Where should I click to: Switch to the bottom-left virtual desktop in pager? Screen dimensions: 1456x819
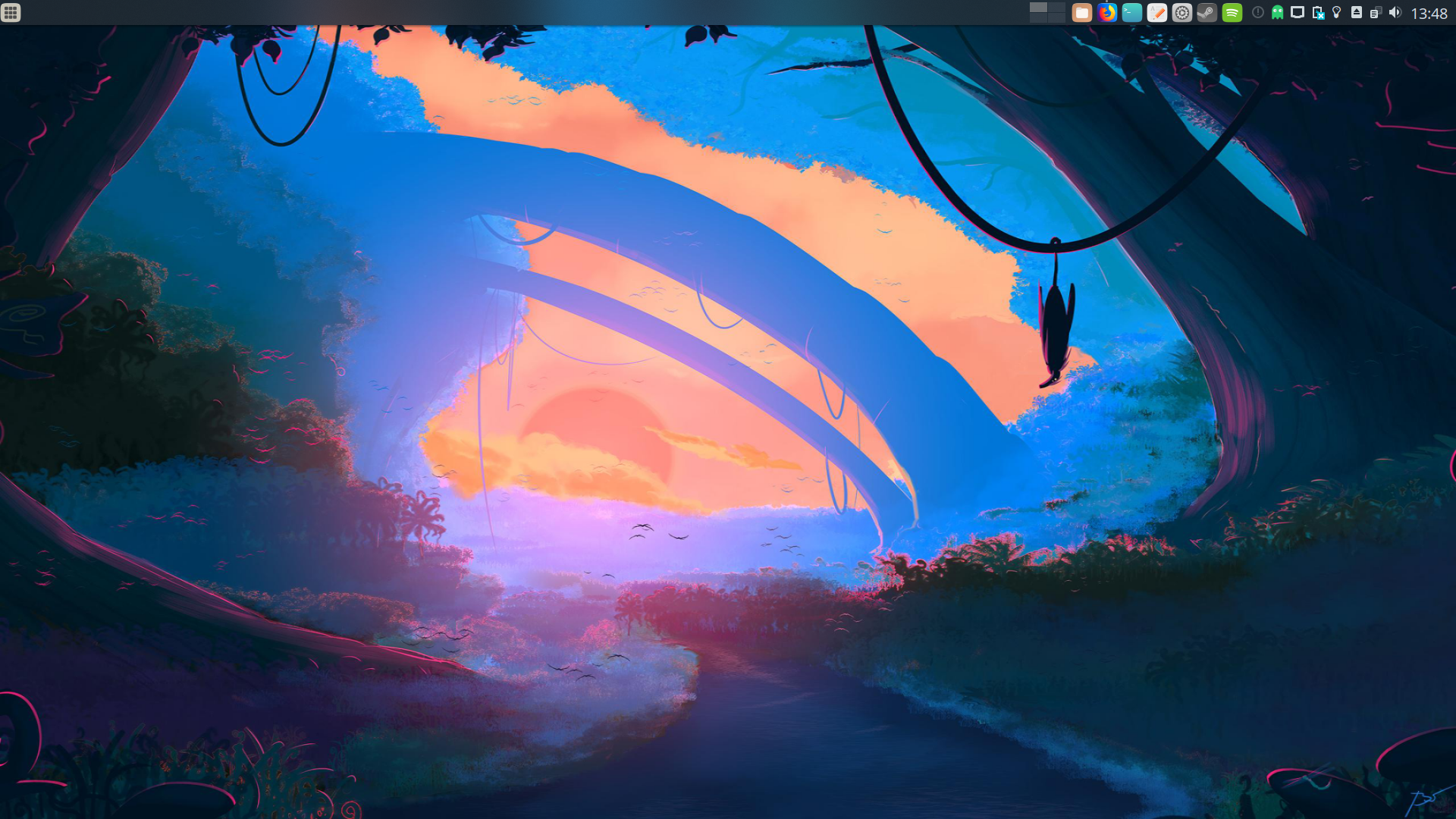pyautogui.click(x=1038, y=18)
